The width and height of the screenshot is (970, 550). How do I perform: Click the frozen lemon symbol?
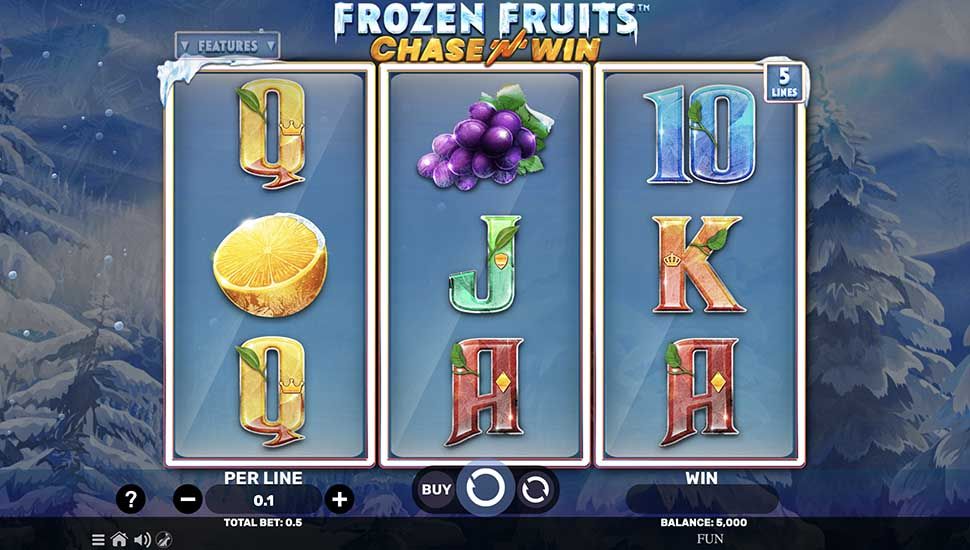point(270,265)
